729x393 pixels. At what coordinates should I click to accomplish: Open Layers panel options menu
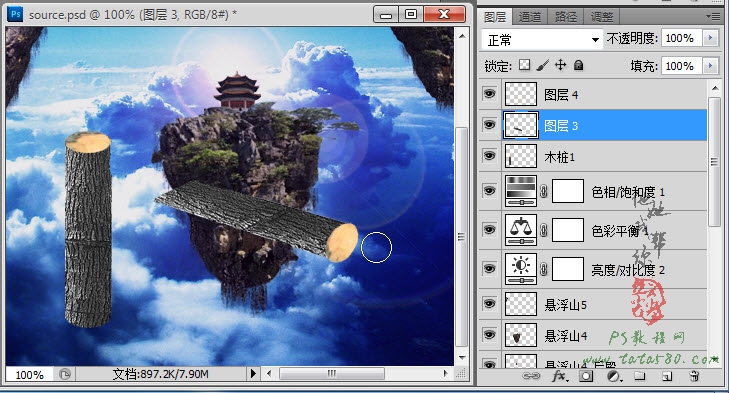coord(713,16)
